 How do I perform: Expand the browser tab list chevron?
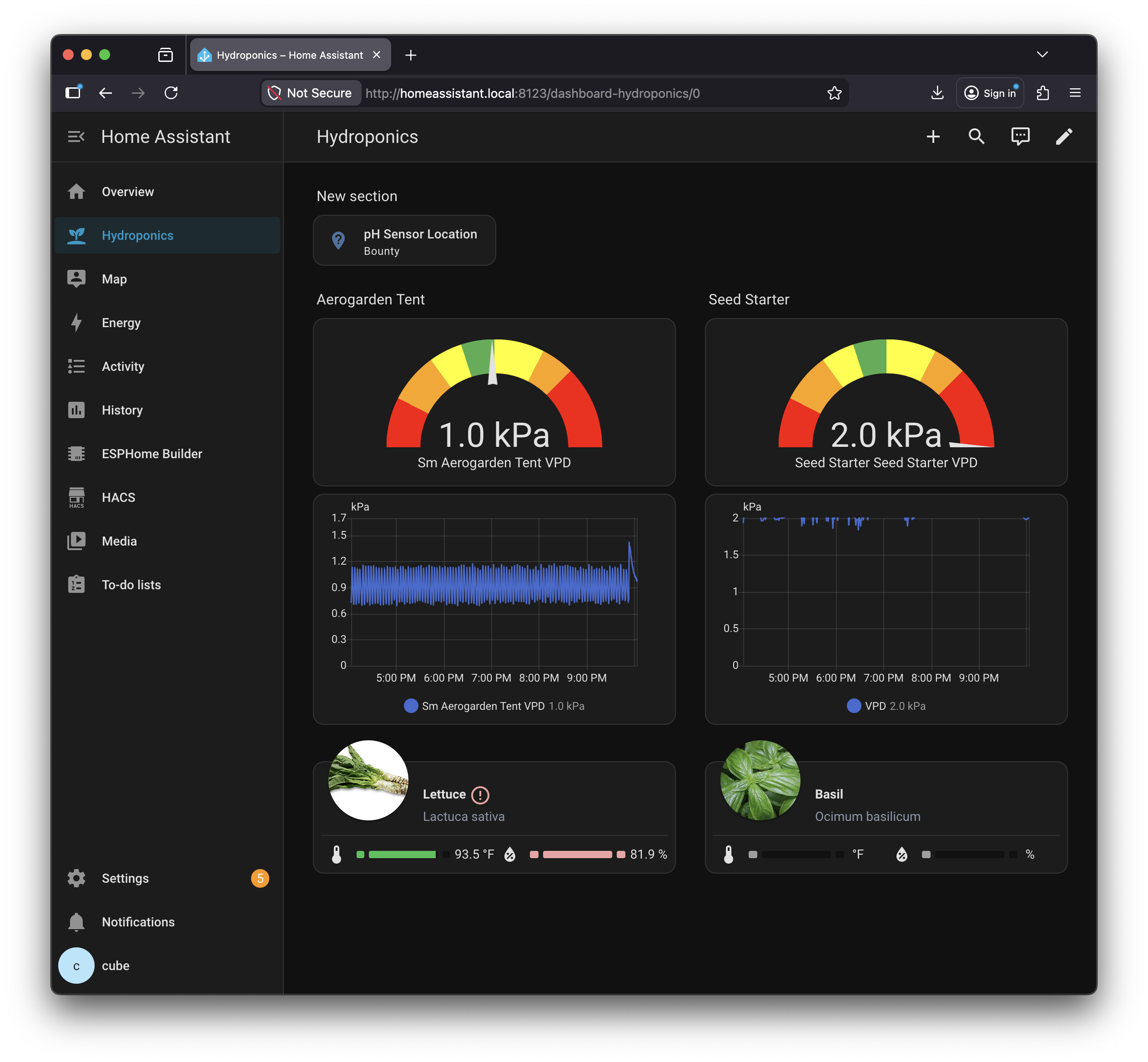tap(1042, 55)
